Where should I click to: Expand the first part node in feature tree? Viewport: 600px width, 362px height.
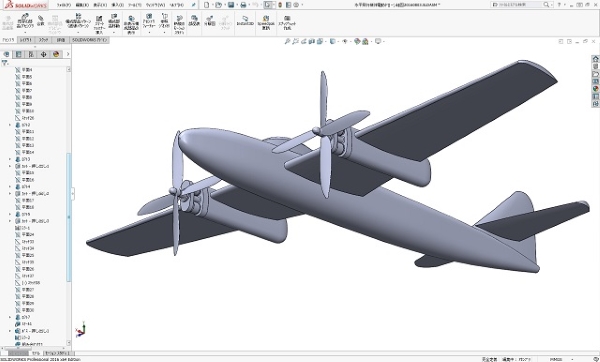[10, 125]
